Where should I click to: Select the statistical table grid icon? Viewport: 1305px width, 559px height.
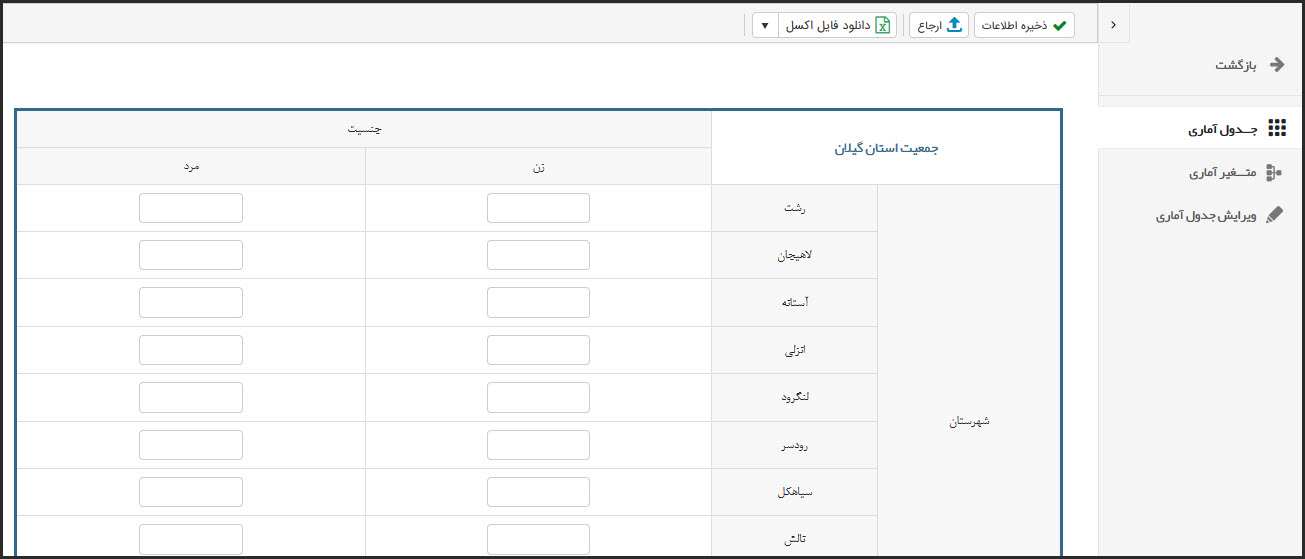tap(1276, 128)
